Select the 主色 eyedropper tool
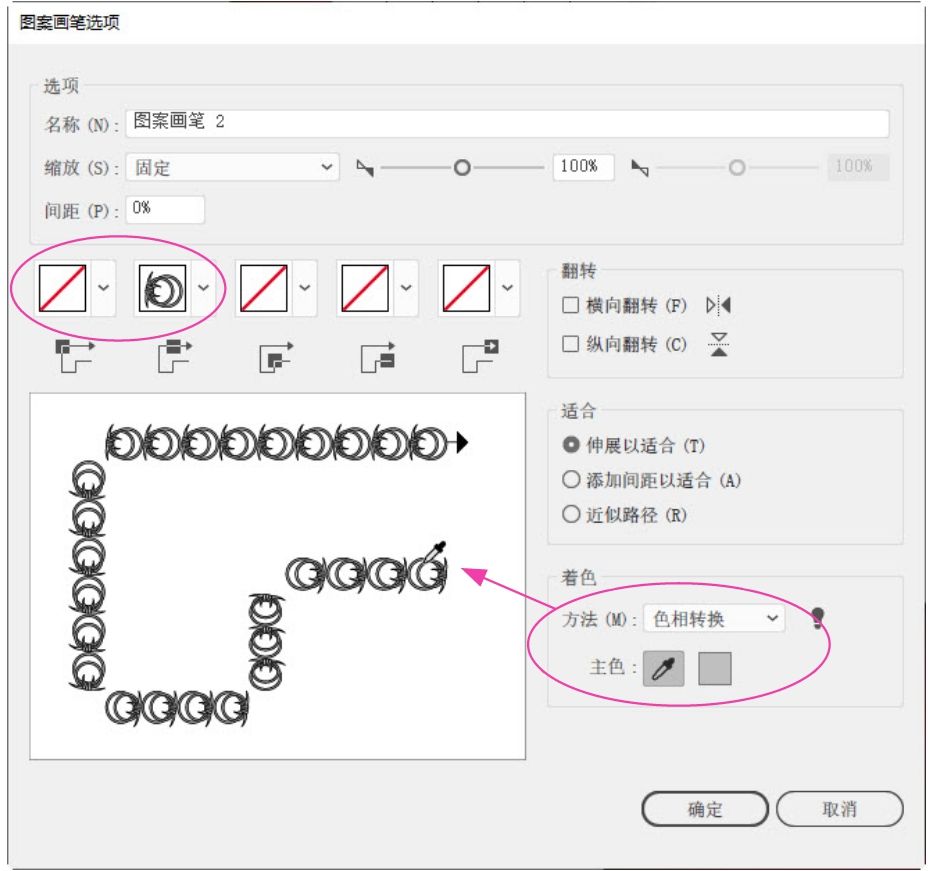 click(x=663, y=669)
